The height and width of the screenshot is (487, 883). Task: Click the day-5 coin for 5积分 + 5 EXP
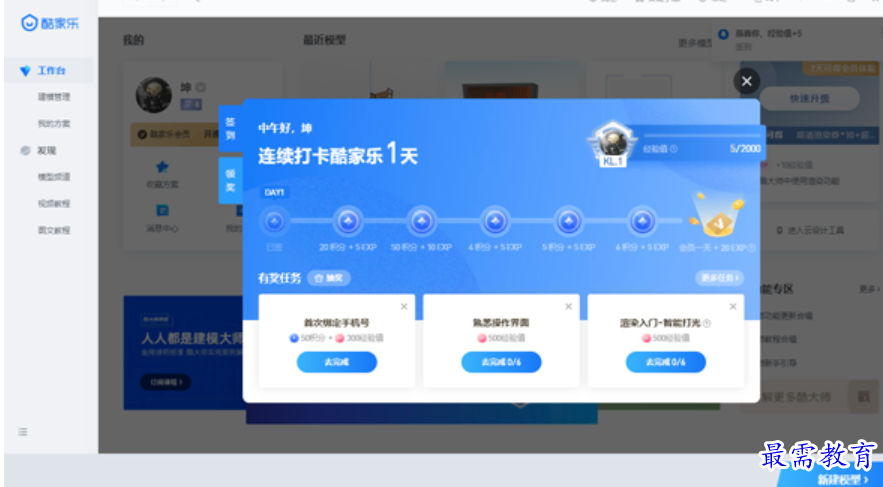569,221
